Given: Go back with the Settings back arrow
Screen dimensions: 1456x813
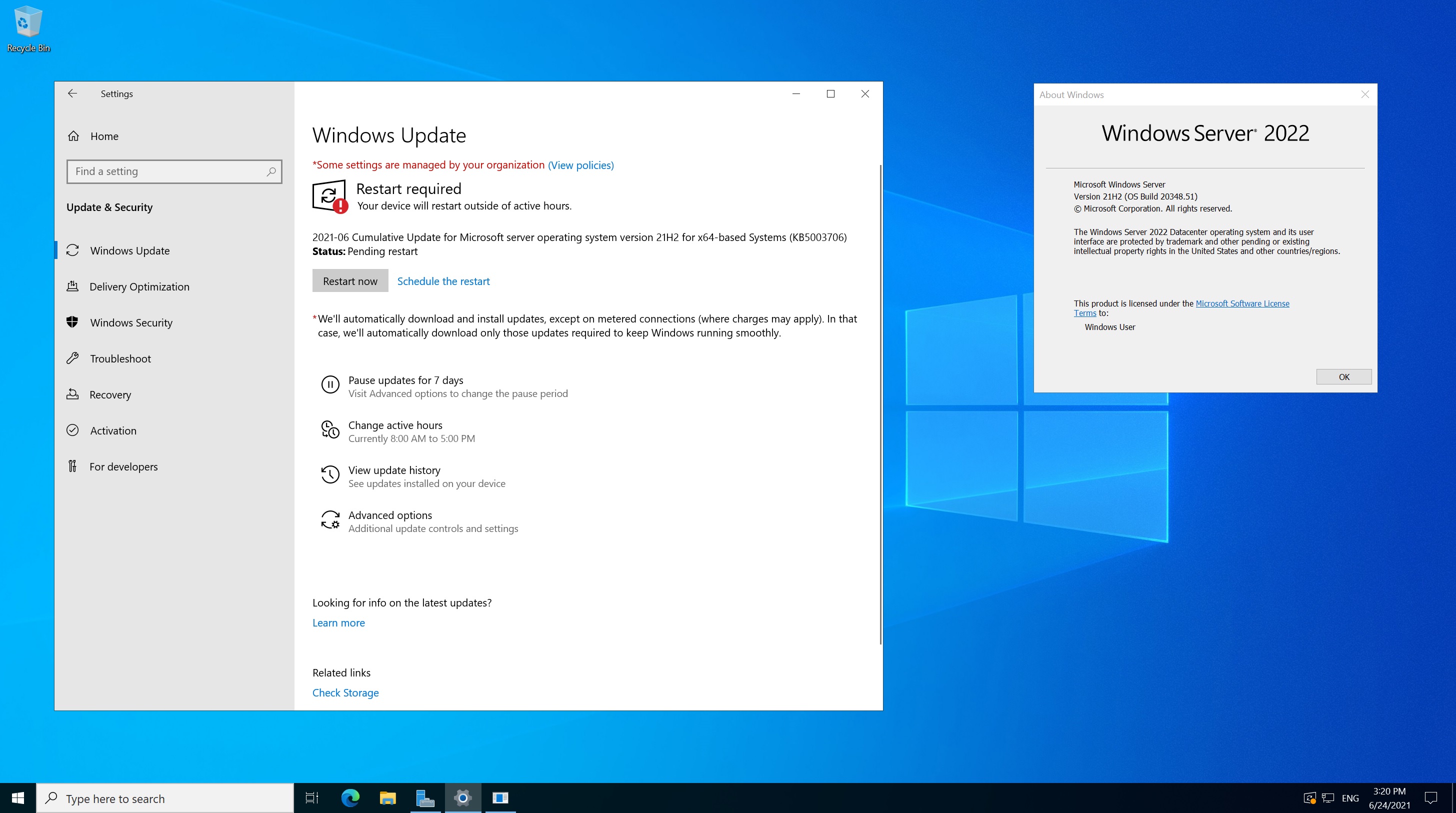Looking at the screenshot, I should pyautogui.click(x=72, y=93).
